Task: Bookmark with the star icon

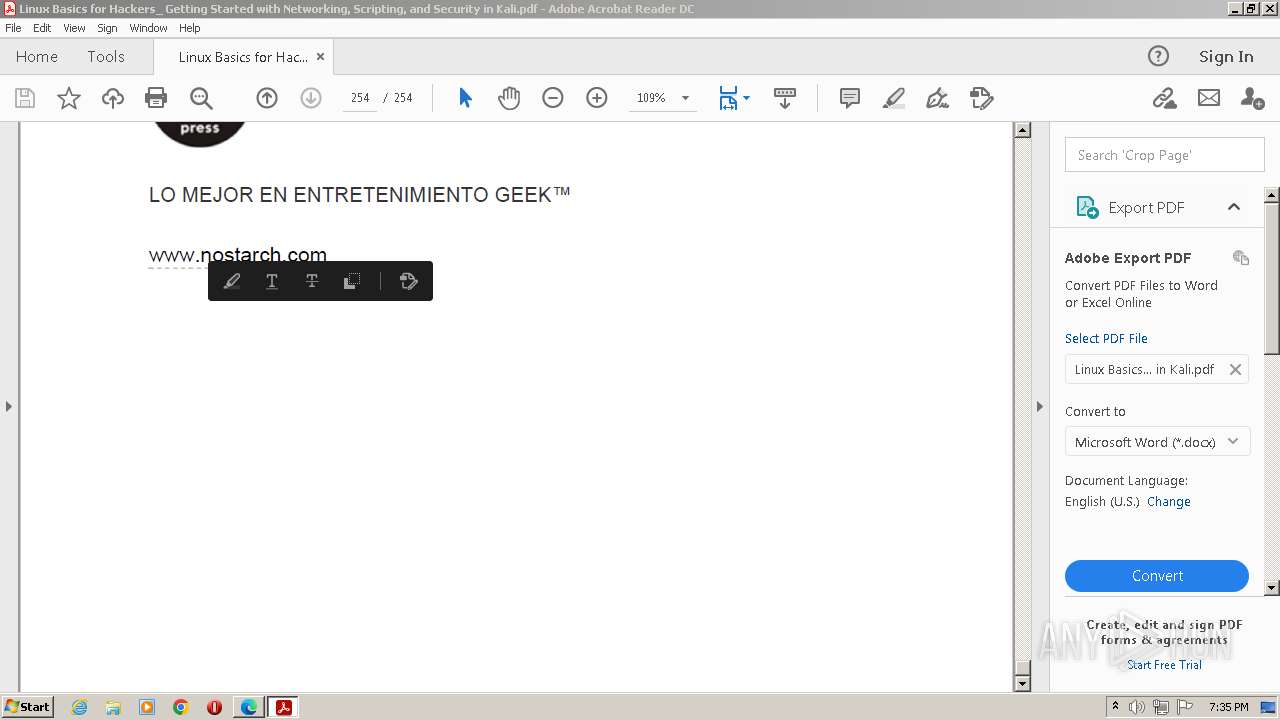Action: [x=68, y=98]
